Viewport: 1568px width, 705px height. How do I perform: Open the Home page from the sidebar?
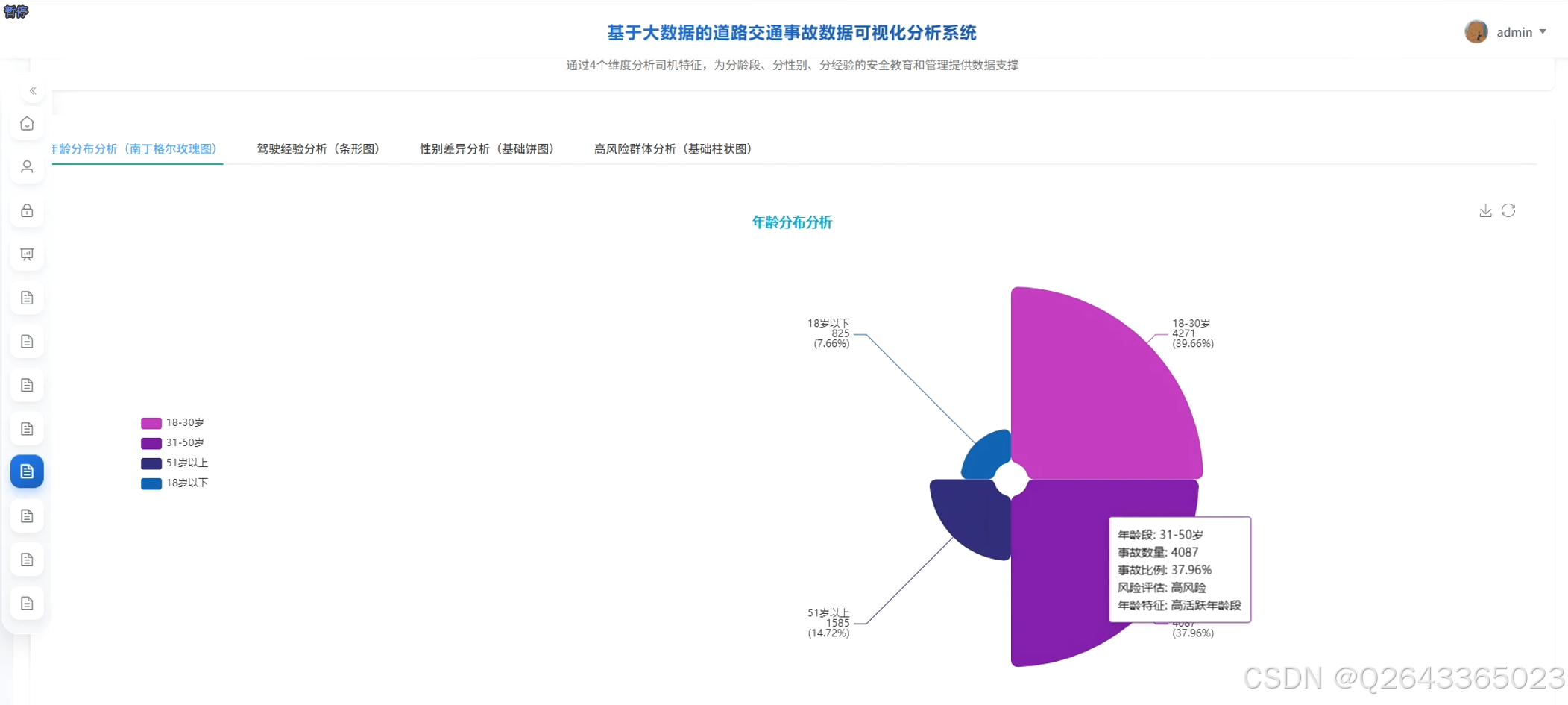(x=27, y=123)
